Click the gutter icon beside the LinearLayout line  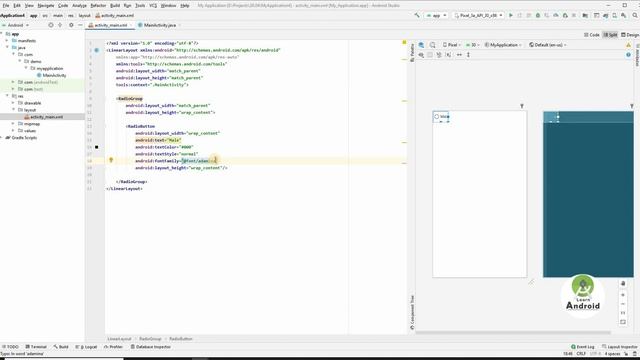(97, 50)
